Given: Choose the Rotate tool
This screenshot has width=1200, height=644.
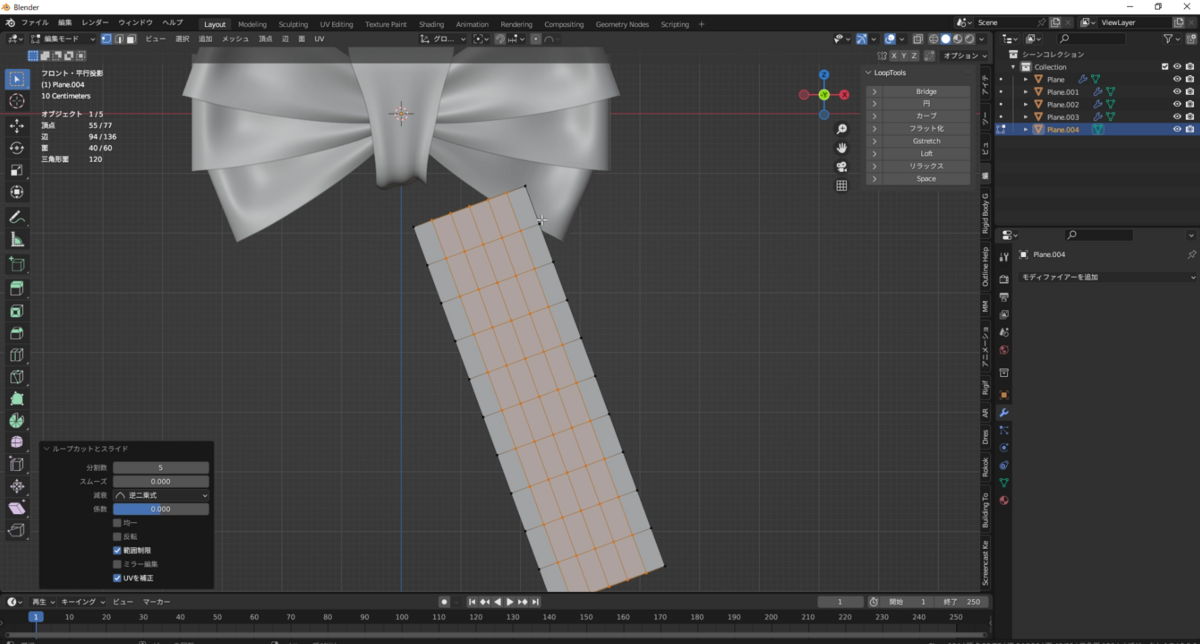Looking at the screenshot, I should tap(17, 148).
